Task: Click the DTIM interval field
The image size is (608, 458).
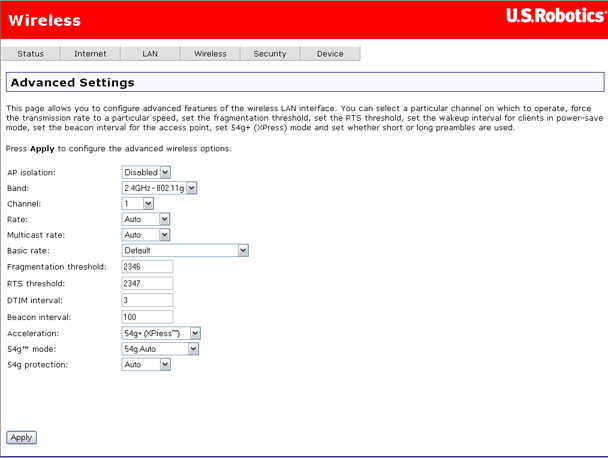Action: click(x=147, y=300)
